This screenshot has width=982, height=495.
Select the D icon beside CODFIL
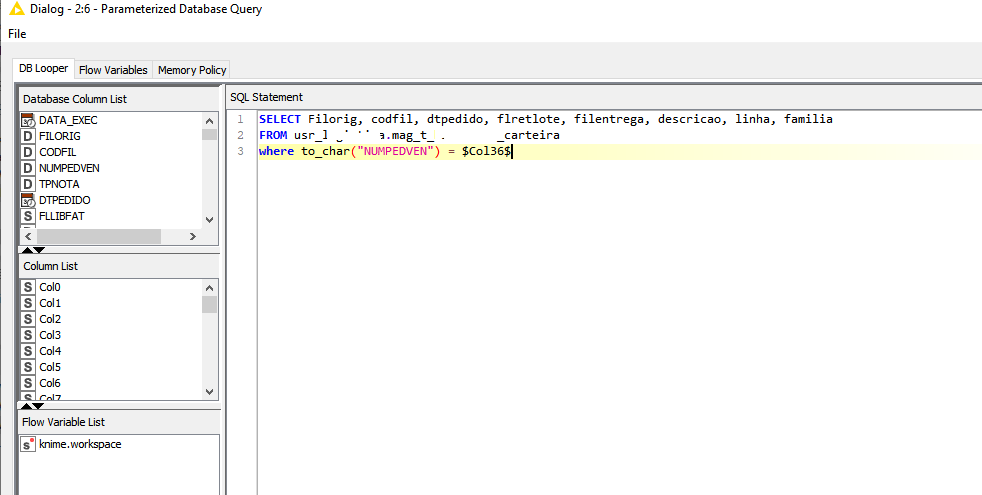click(28, 152)
